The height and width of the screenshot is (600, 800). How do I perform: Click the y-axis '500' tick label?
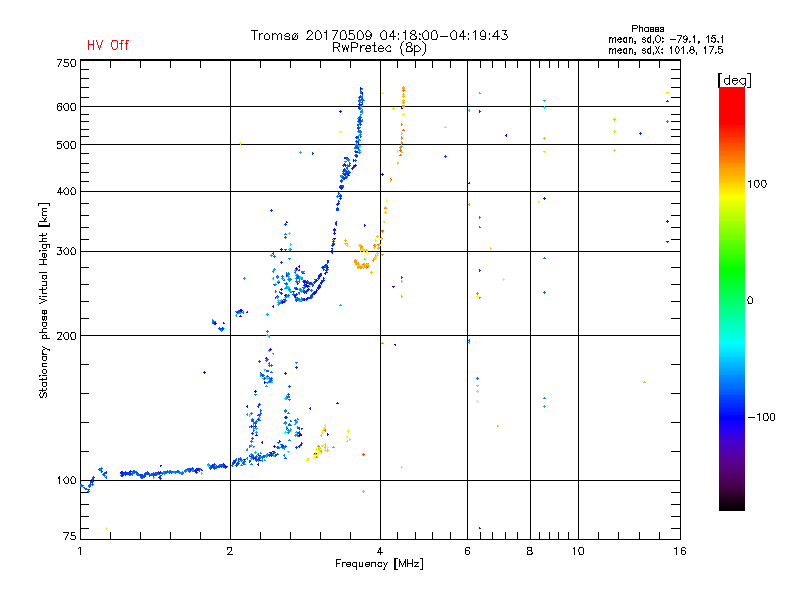(66, 145)
